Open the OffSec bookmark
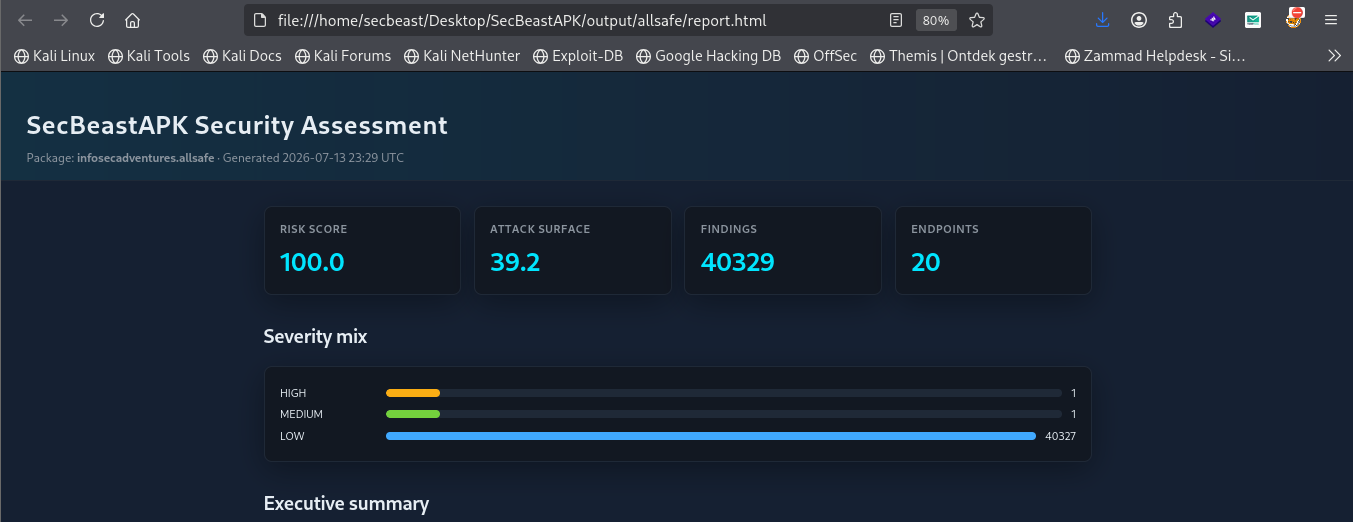1353x522 pixels. pyautogui.click(x=825, y=56)
